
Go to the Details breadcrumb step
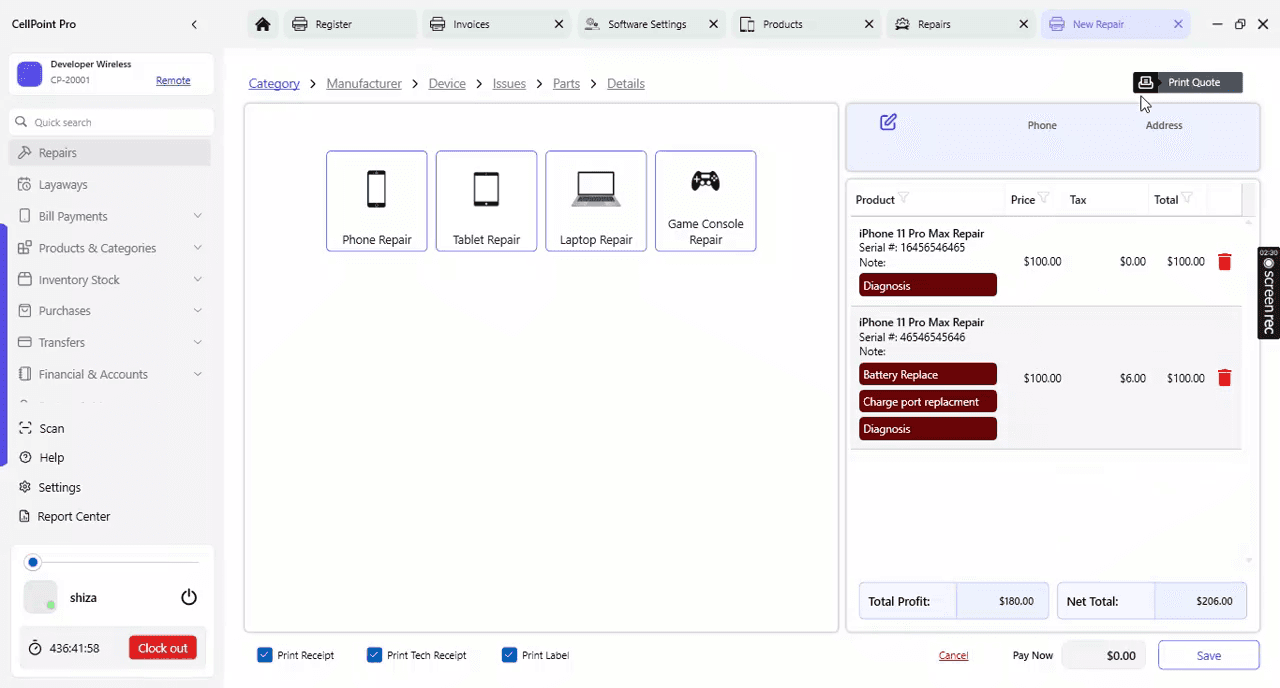coord(626,83)
